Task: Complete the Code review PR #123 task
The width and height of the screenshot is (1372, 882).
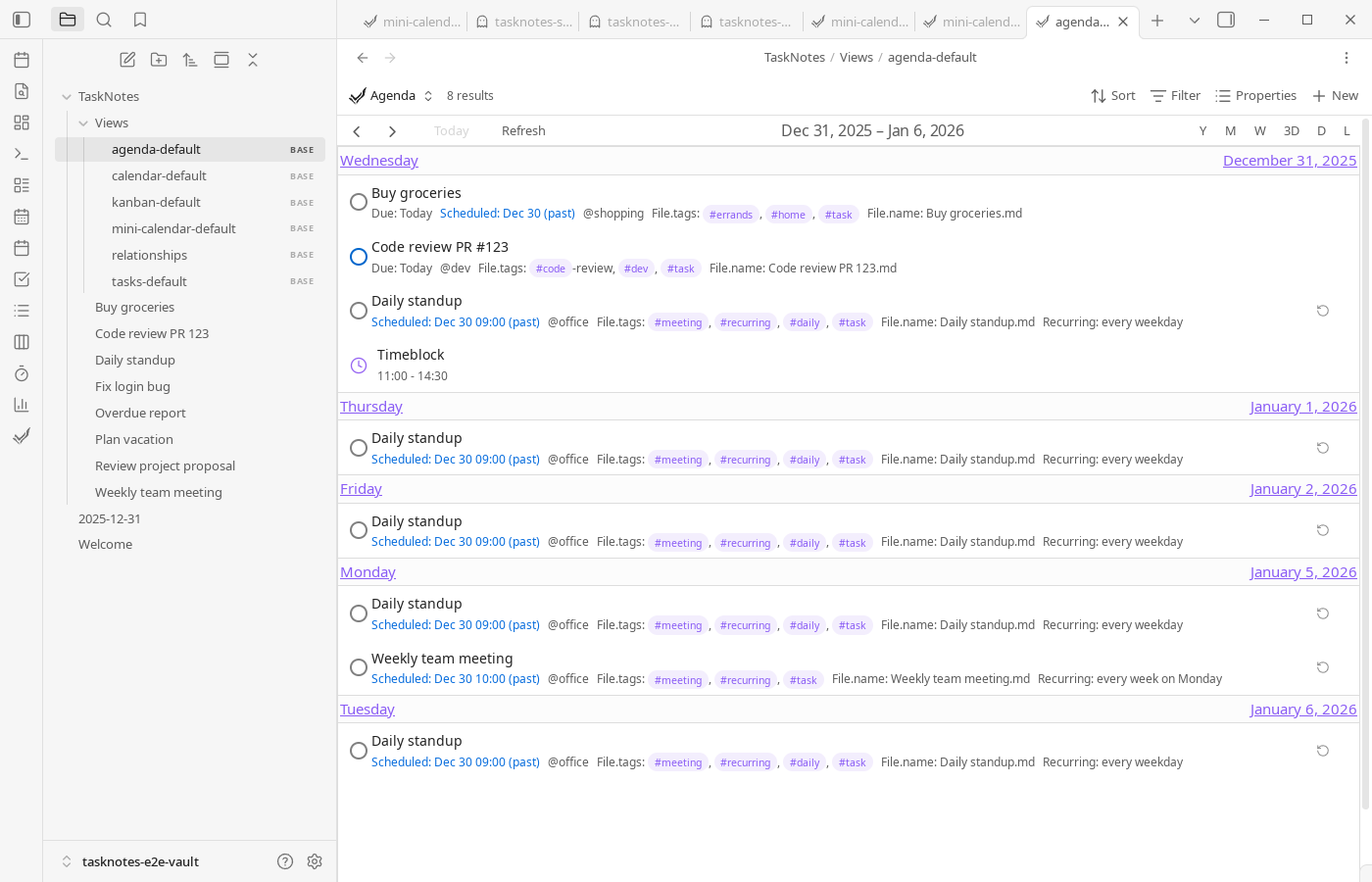Action: click(x=359, y=256)
